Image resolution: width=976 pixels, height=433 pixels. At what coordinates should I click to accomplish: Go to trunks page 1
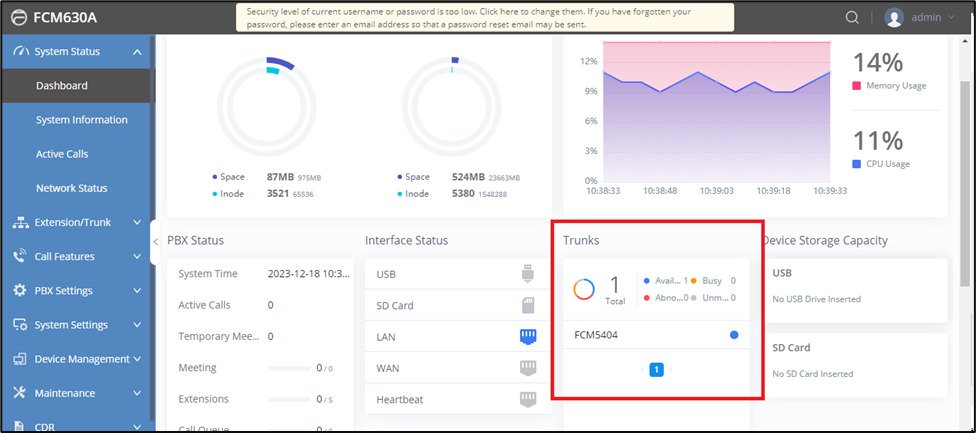pos(656,370)
